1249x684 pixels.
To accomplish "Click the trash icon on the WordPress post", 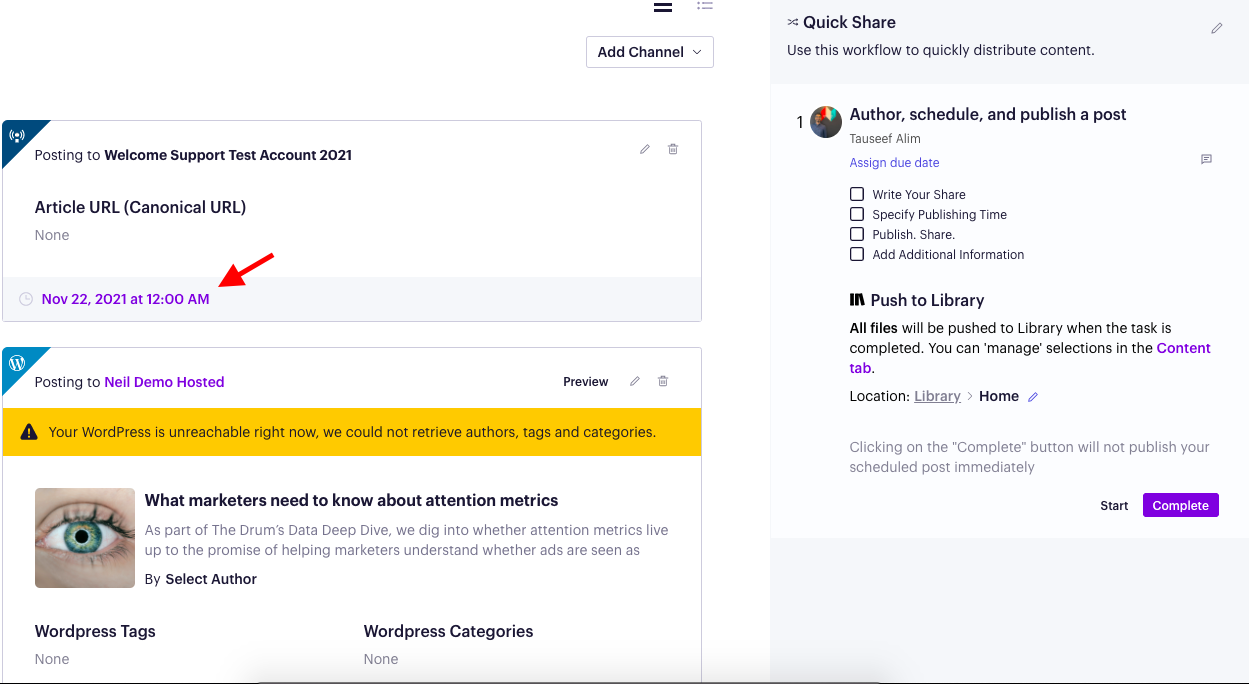I will coord(662,380).
